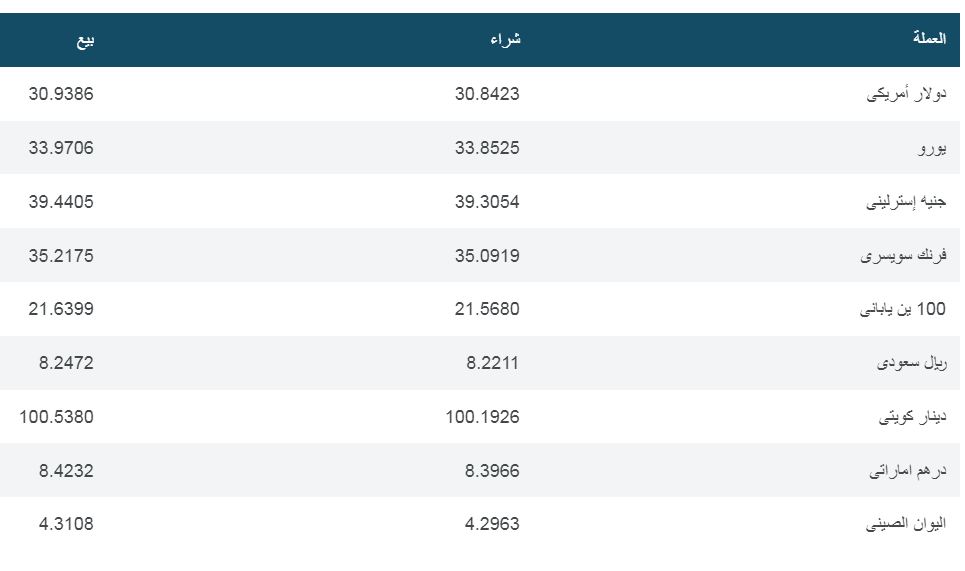Select the دولار أمريكى currency name
This screenshot has height=571, width=965.
(906, 94)
